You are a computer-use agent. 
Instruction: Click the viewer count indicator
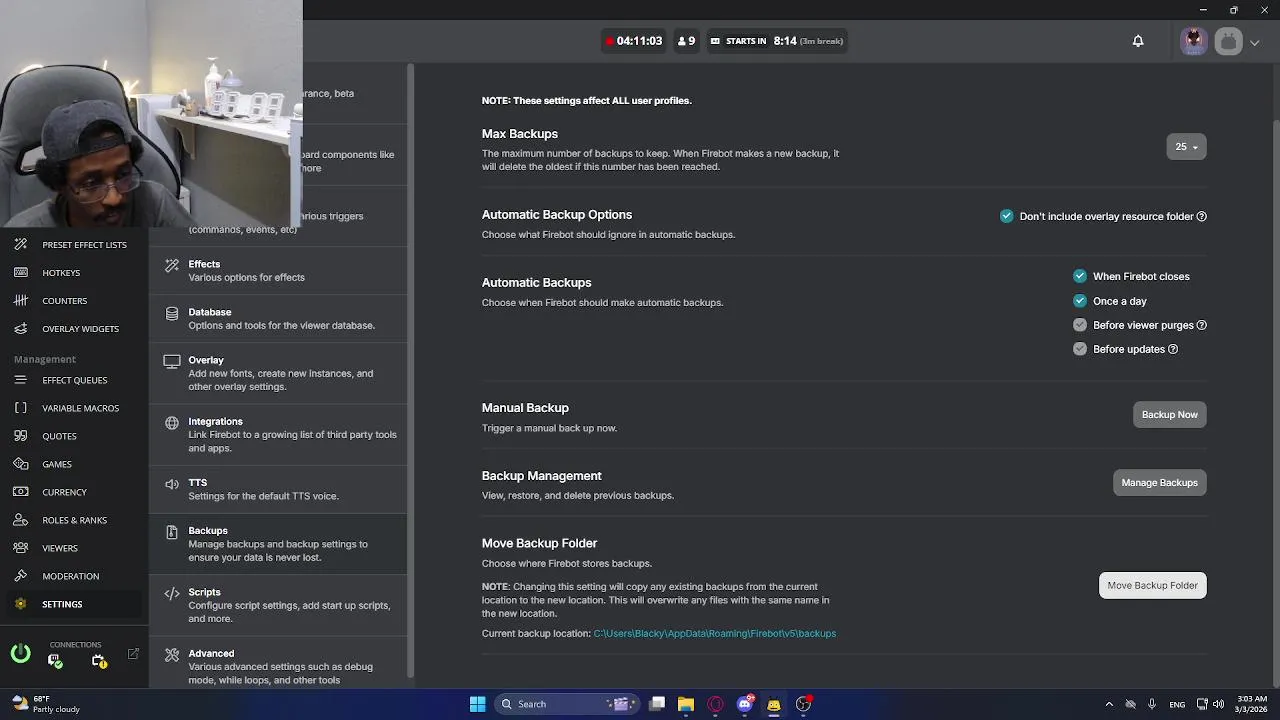tap(686, 41)
